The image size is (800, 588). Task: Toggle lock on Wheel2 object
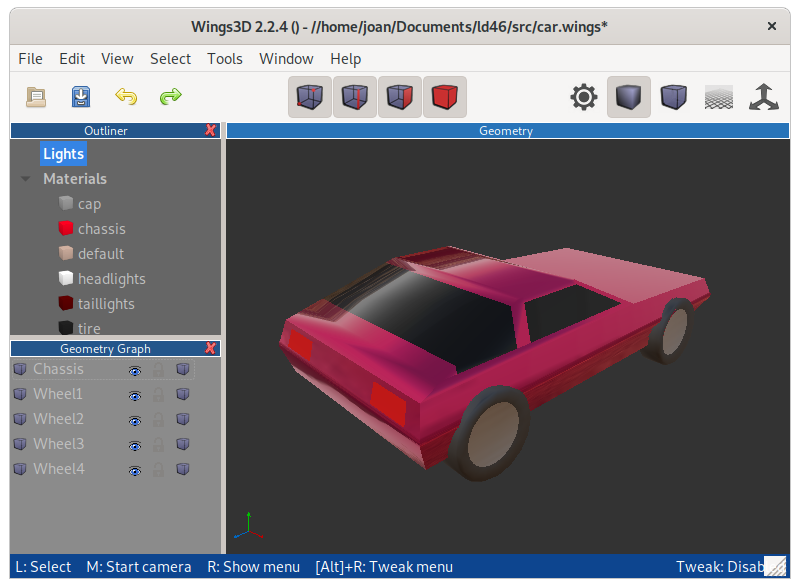[x=159, y=420]
